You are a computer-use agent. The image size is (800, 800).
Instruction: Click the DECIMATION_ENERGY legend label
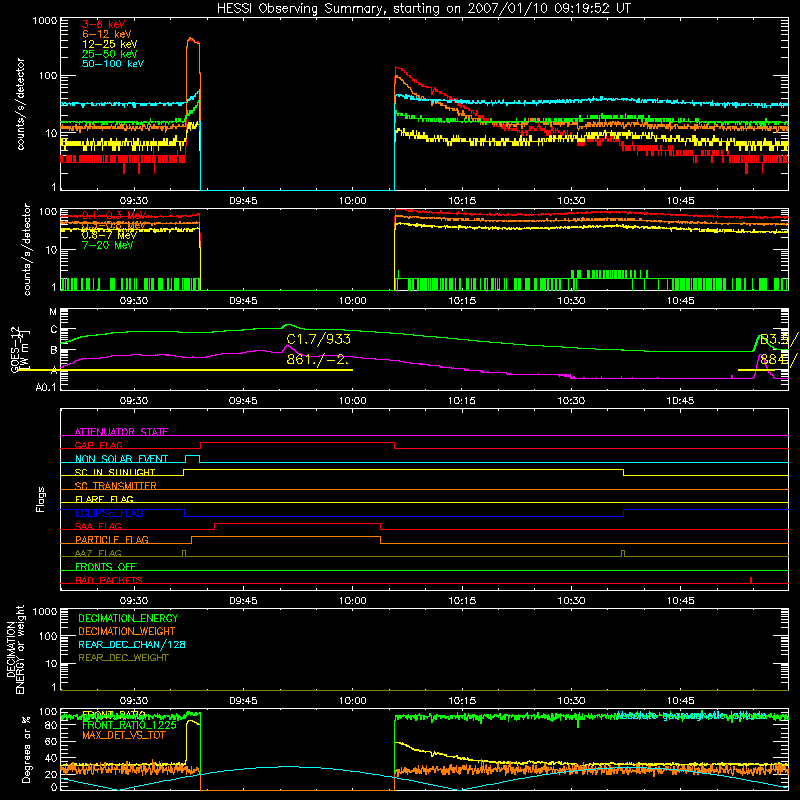pyautogui.click(x=128, y=618)
